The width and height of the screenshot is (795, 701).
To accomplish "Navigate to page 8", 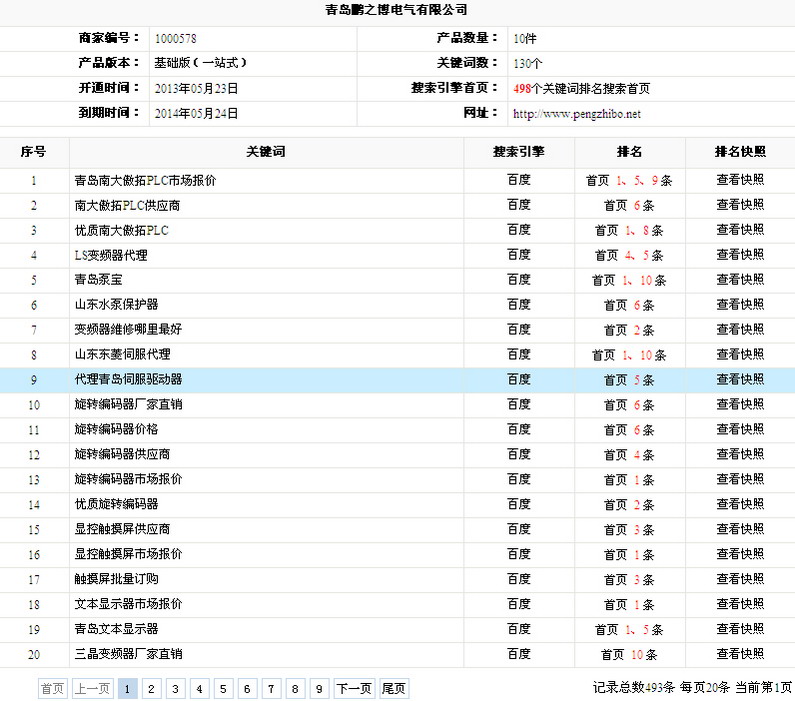I will (295, 688).
